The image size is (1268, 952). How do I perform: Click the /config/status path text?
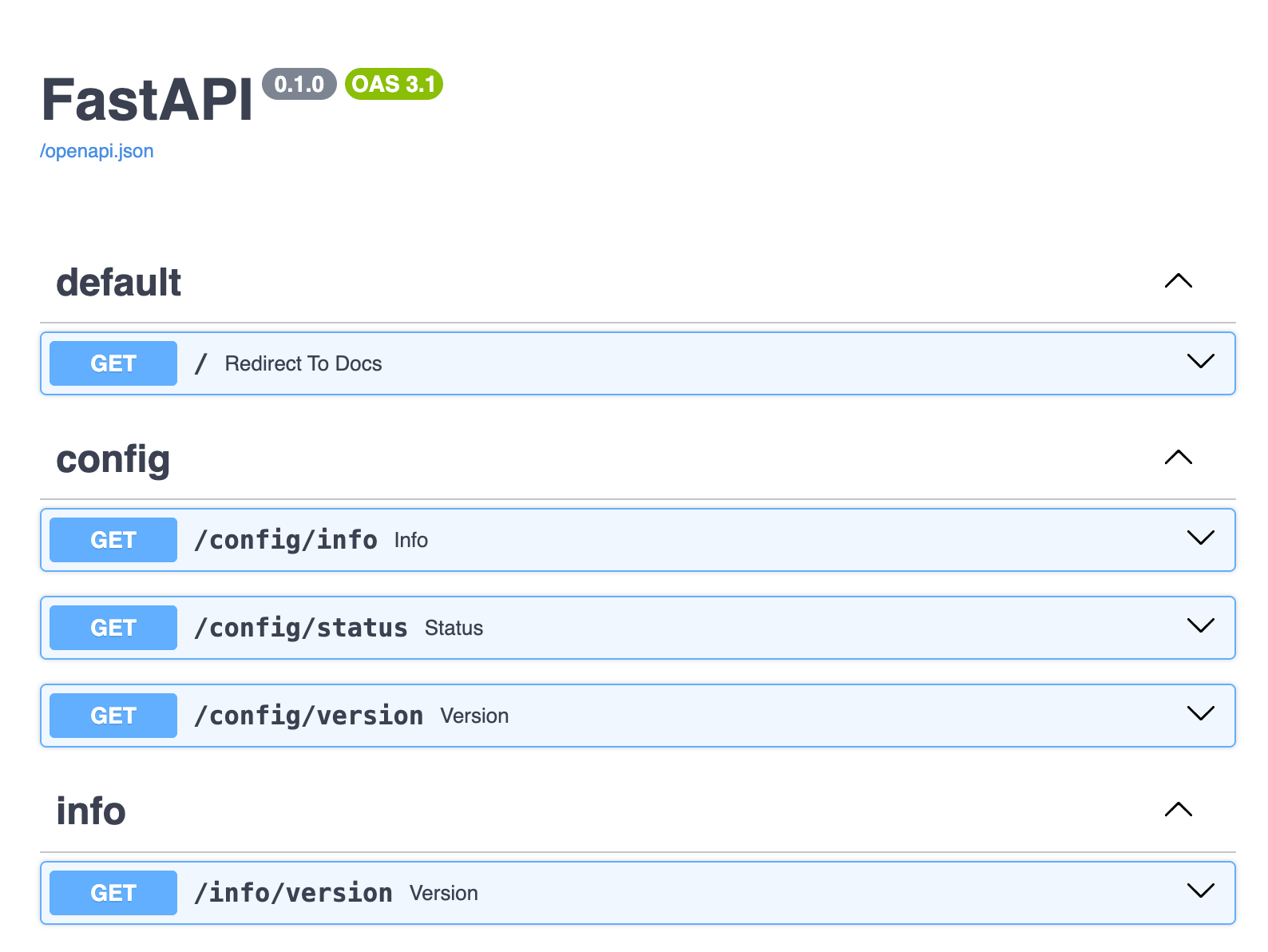pyautogui.click(x=301, y=629)
